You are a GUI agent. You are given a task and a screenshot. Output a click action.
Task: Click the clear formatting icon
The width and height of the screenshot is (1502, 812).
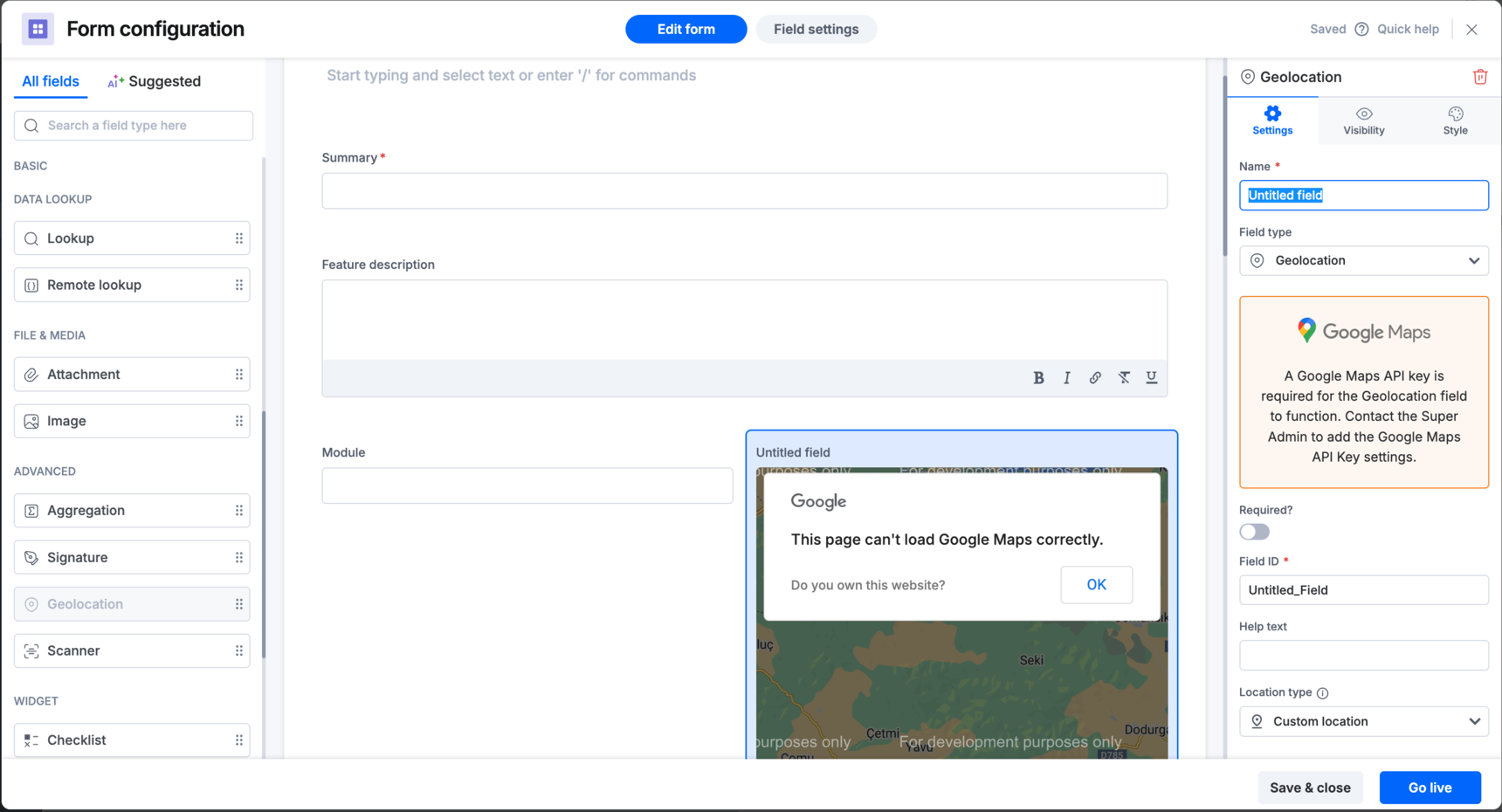click(1124, 378)
